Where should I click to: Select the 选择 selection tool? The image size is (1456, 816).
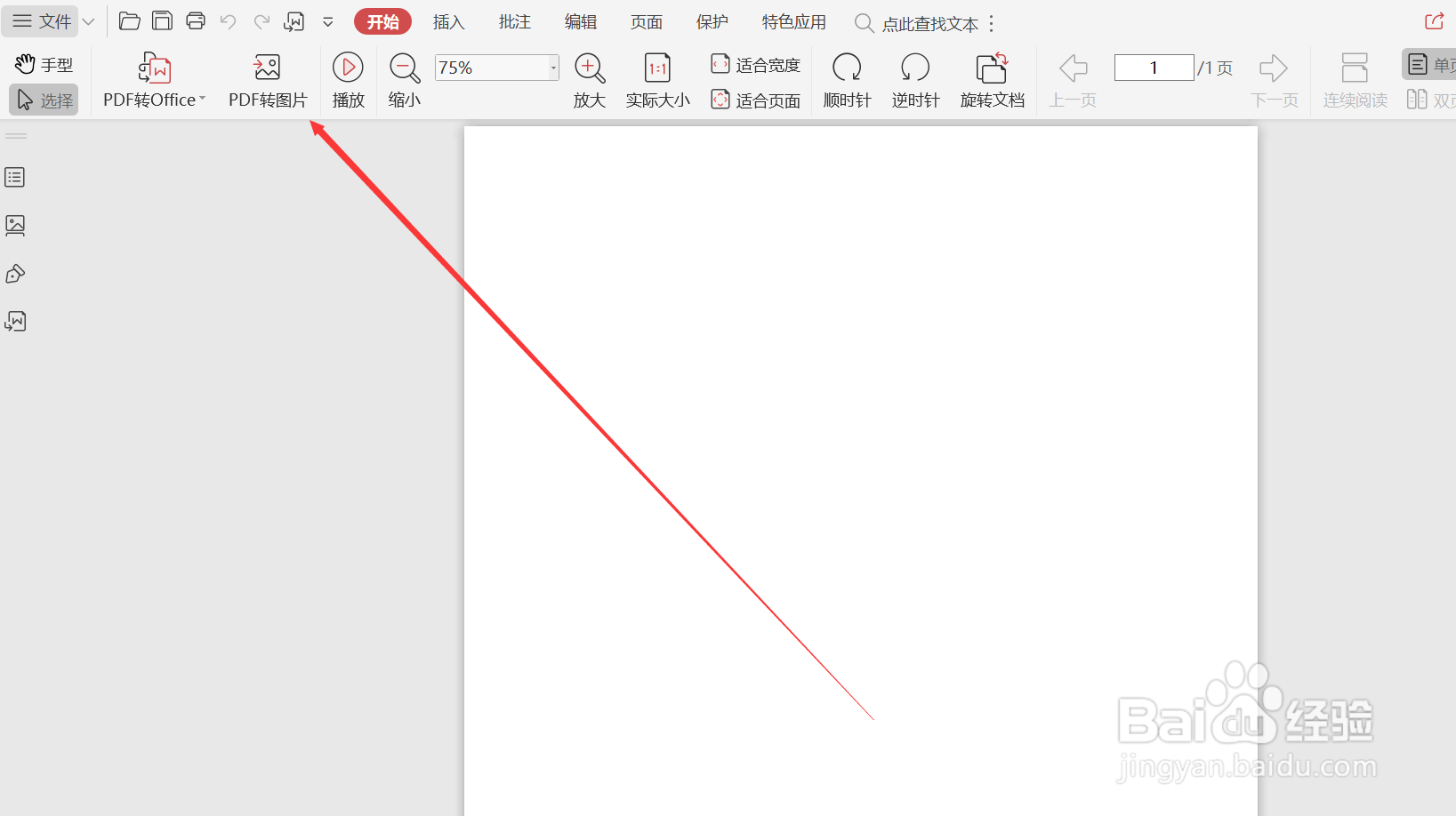click(44, 100)
